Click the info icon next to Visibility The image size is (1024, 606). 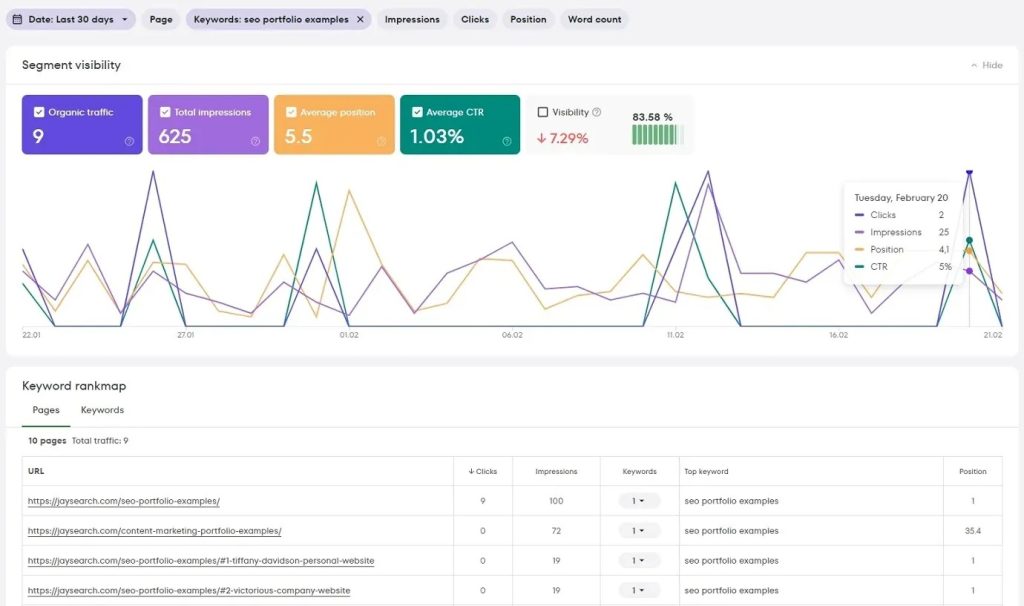[597, 112]
